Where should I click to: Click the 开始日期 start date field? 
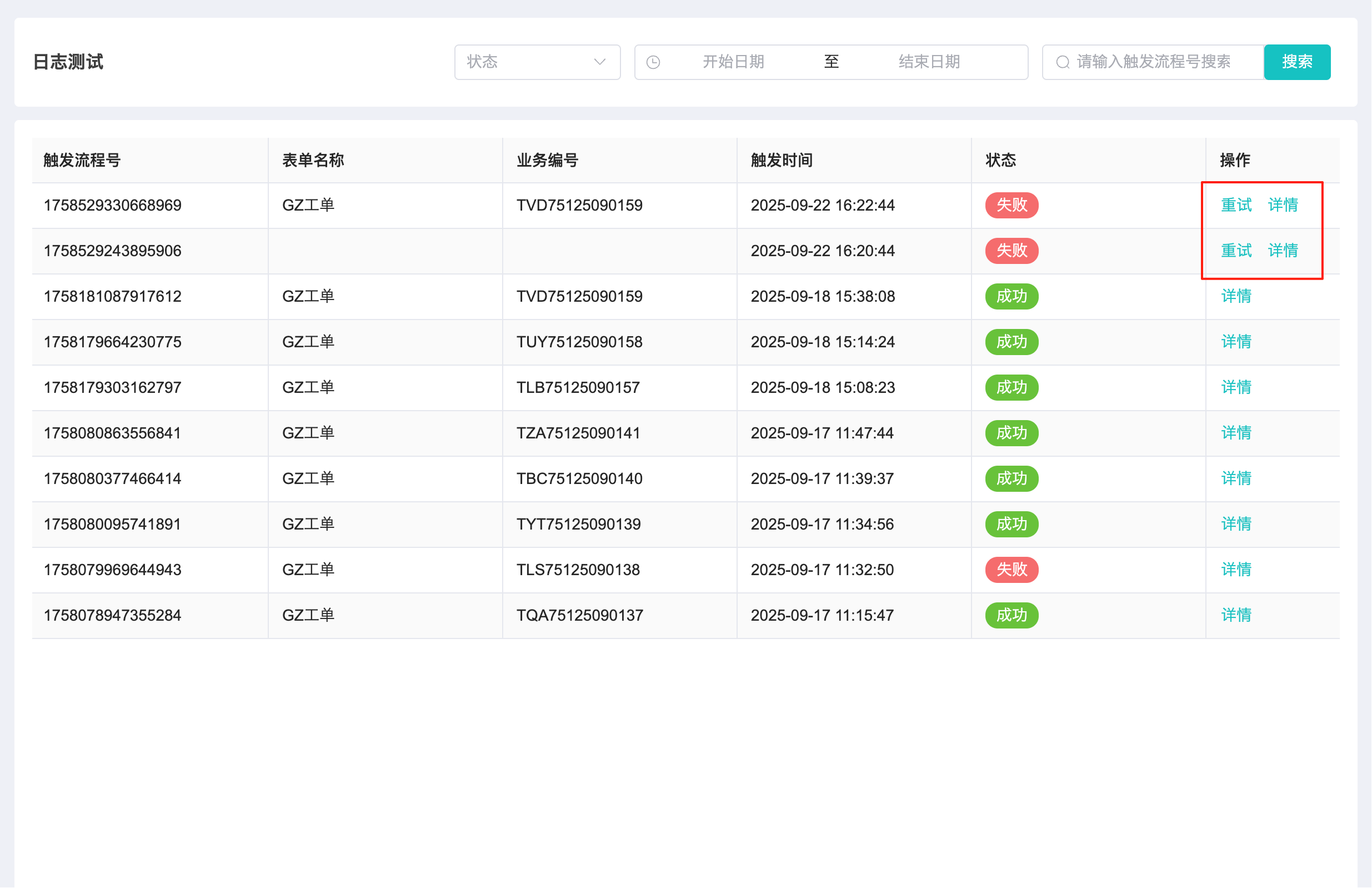pos(733,62)
